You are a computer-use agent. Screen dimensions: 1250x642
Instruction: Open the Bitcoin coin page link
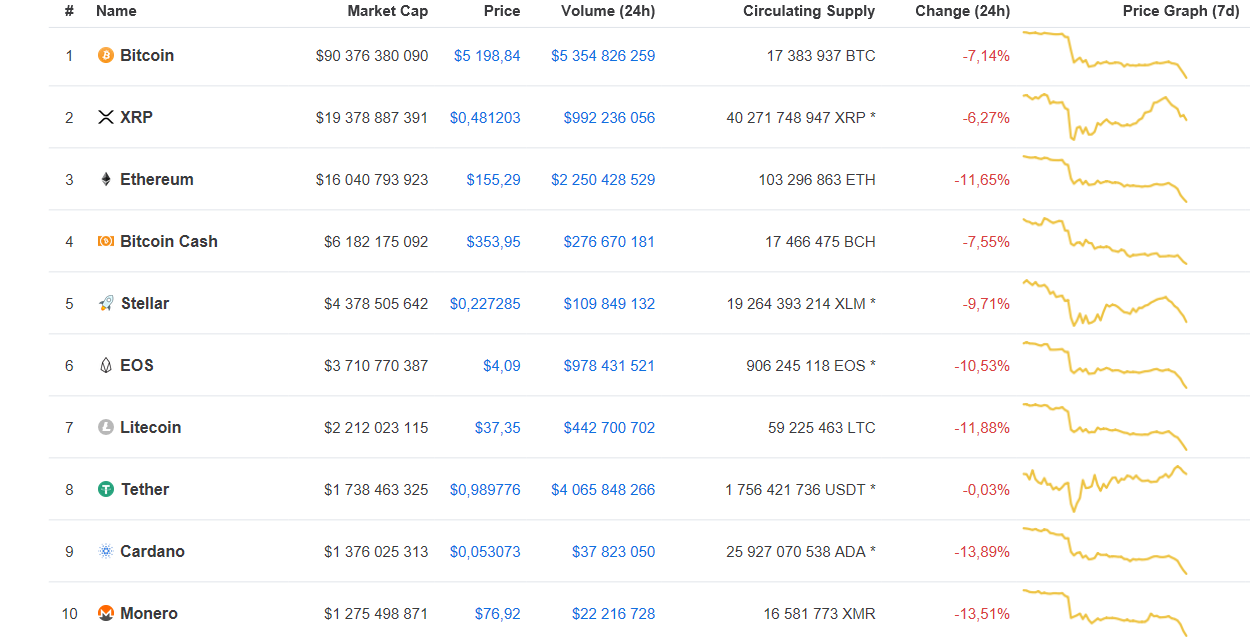tap(147, 56)
